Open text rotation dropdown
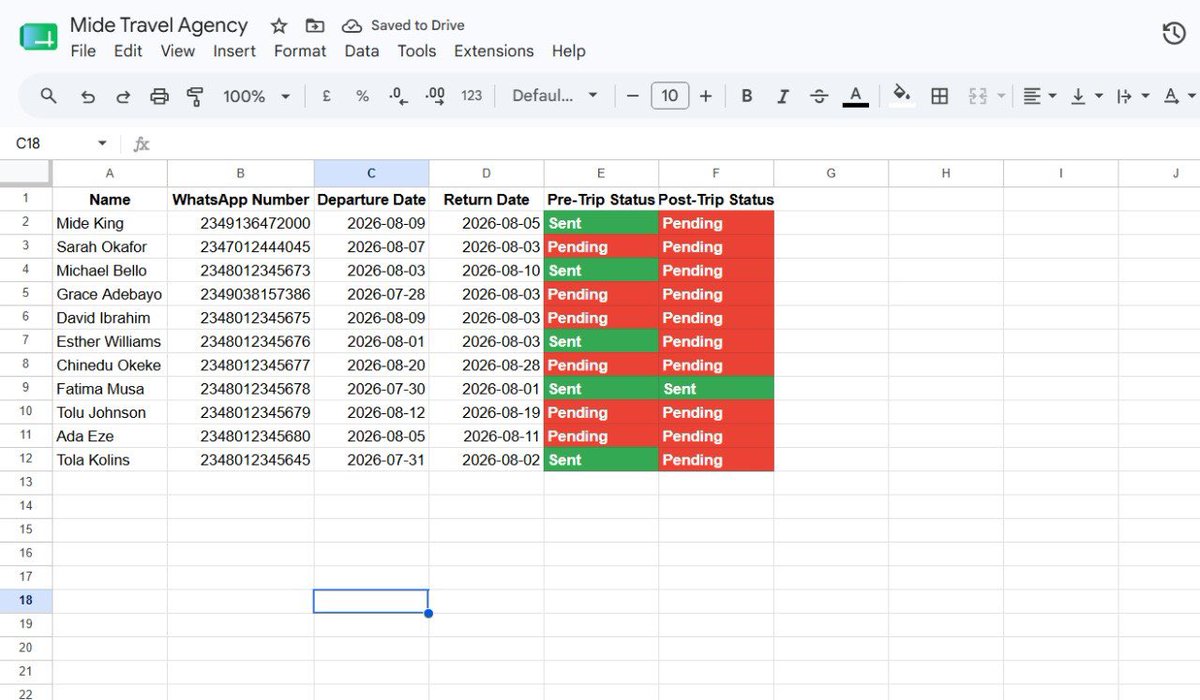 coord(1178,96)
